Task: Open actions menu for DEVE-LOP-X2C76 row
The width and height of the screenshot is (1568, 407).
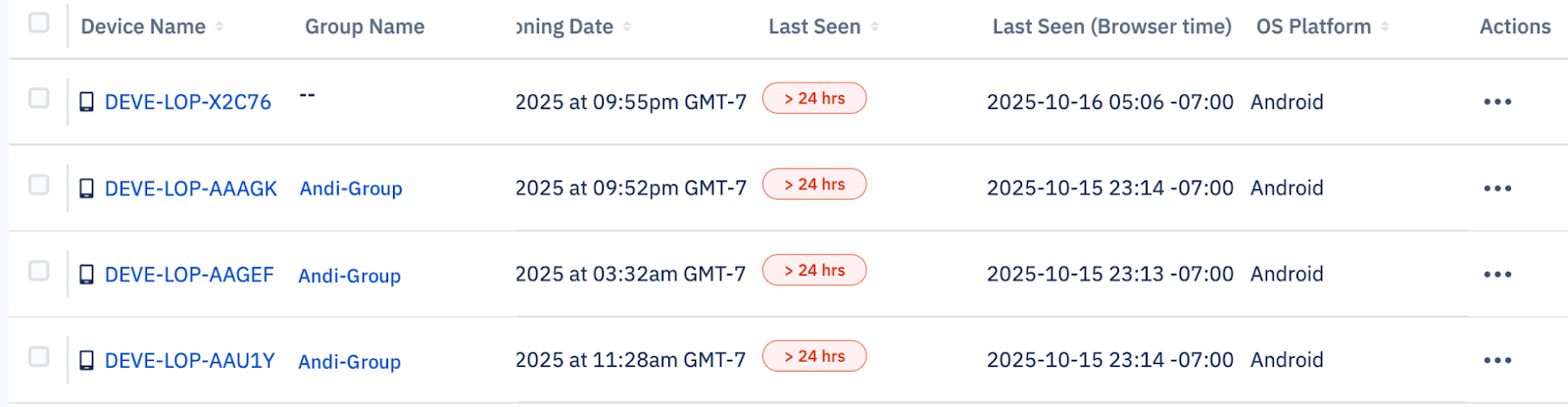Action: [x=1496, y=102]
